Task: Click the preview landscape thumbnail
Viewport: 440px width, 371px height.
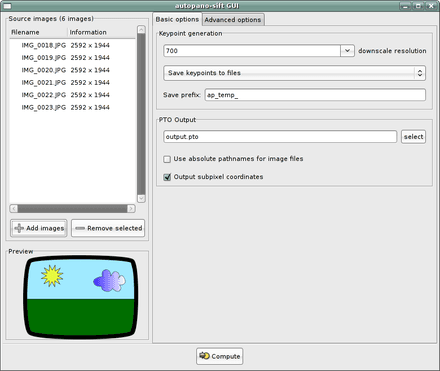Action: pos(80,297)
